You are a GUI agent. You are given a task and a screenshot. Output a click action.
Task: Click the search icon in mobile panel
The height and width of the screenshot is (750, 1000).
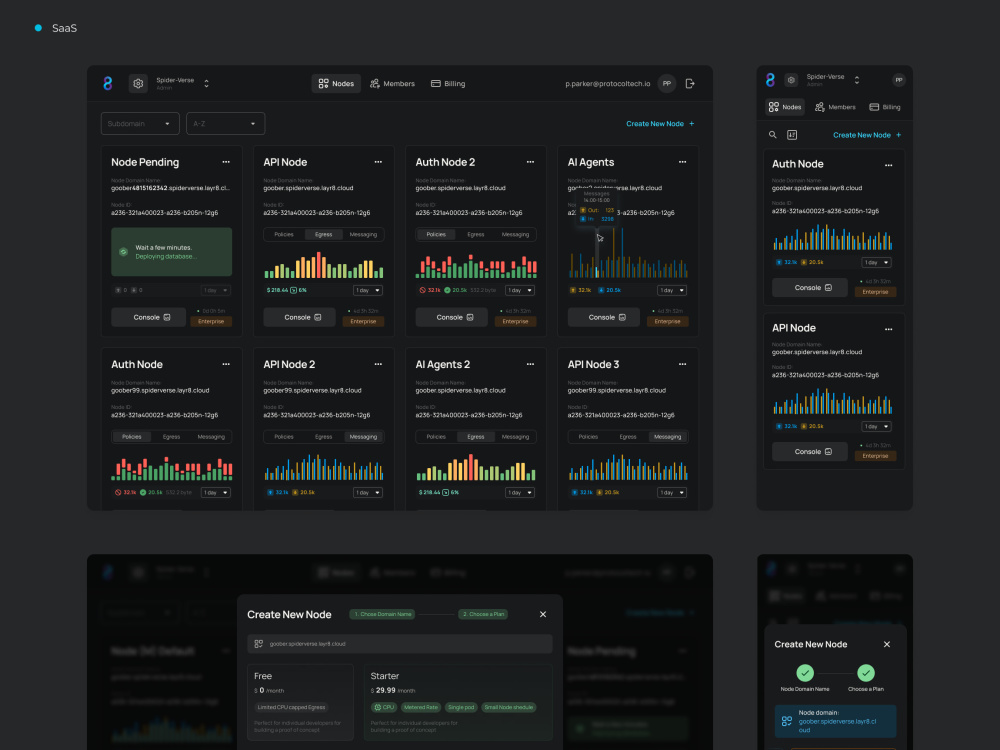772,135
